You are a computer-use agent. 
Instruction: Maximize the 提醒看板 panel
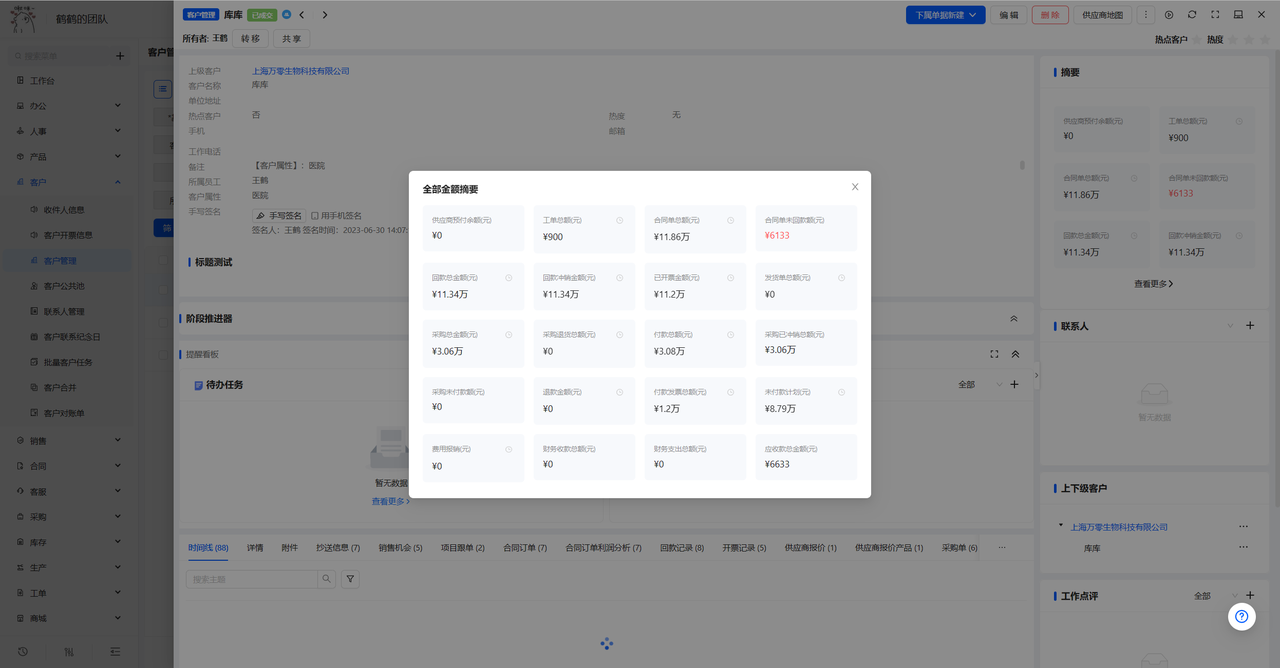[x=994, y=354]
